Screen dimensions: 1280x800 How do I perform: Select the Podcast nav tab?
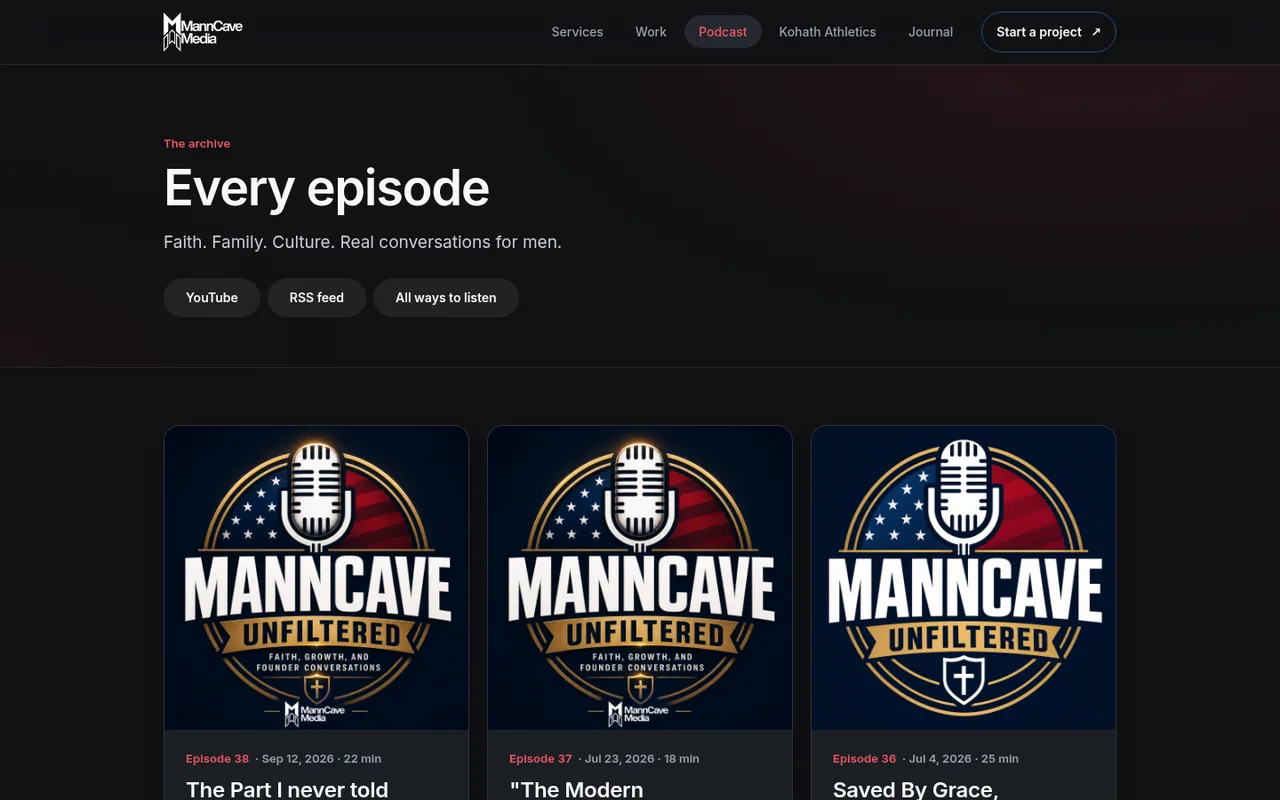[723, 32]
